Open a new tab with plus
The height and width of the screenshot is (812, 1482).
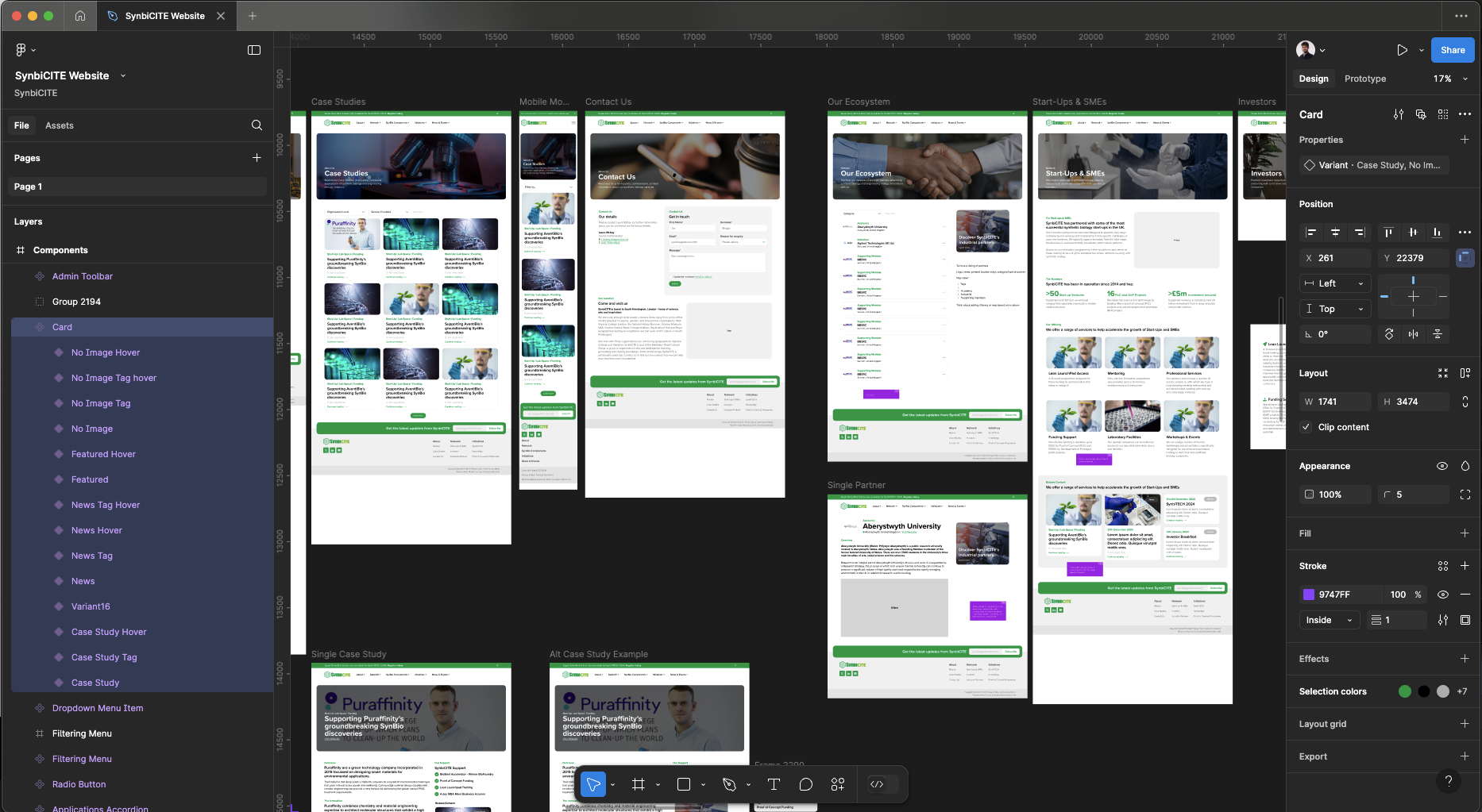(253, 16)
